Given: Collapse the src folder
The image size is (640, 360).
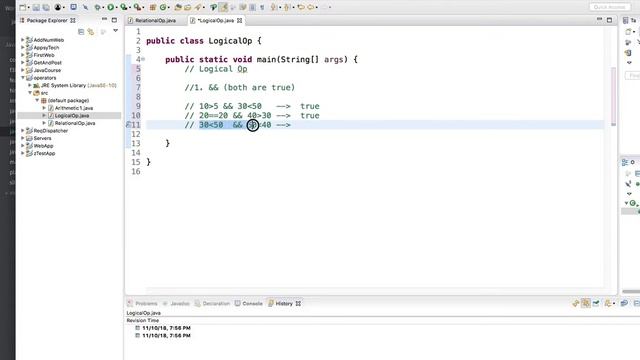Looking at the screenshot, I should pyautogui.click(x=30, y=93).
